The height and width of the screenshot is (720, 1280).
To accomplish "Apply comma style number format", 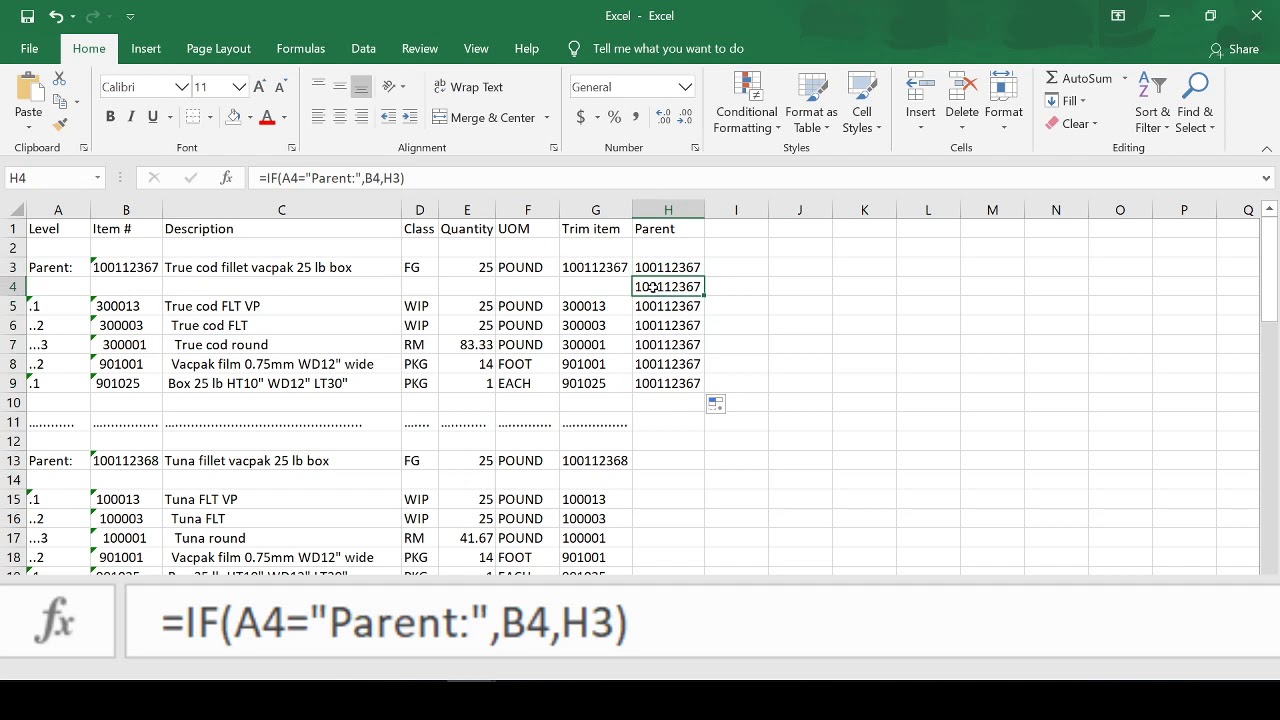I will (x=636, y=117).
